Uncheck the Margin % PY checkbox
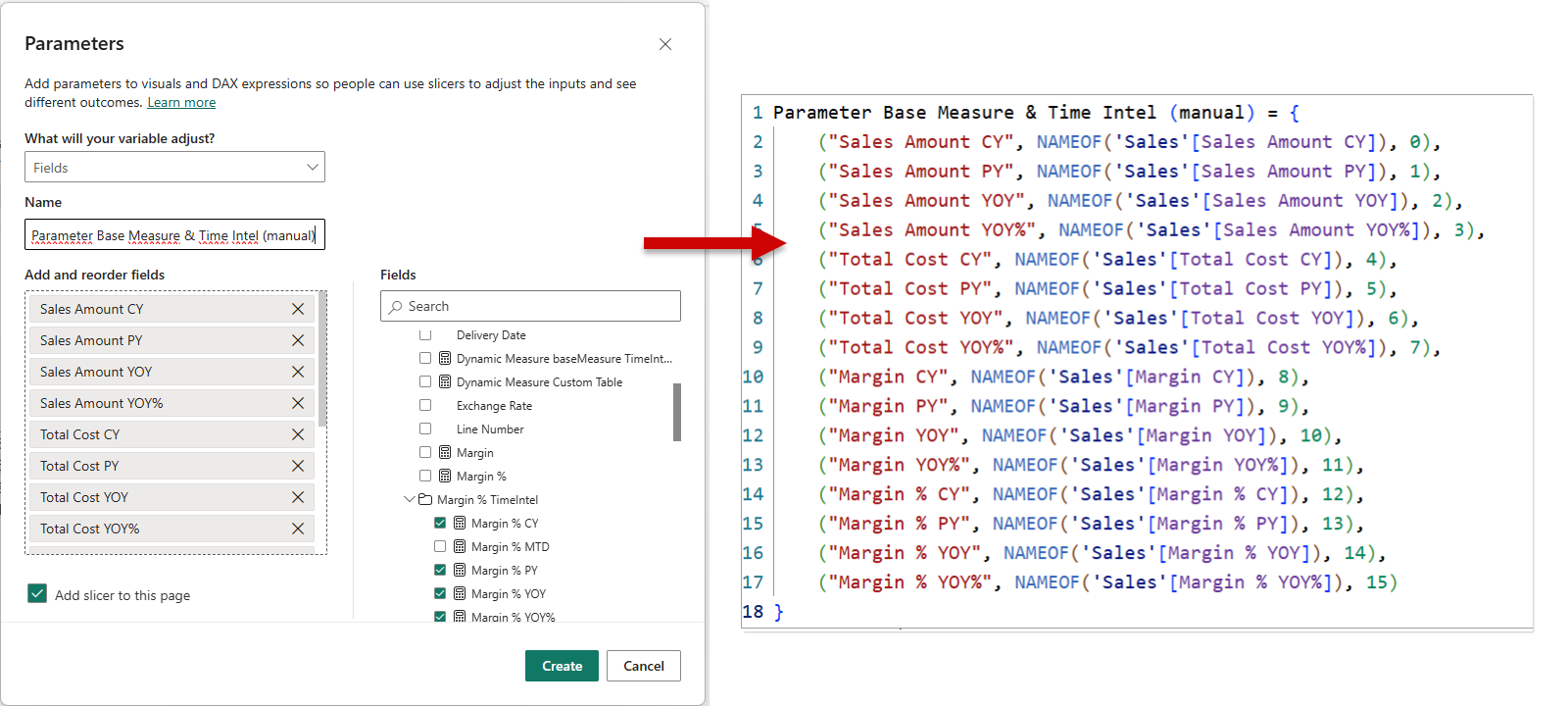This screenshot has width=1568, height=706. pyautogui.click(x=440, y=571)
